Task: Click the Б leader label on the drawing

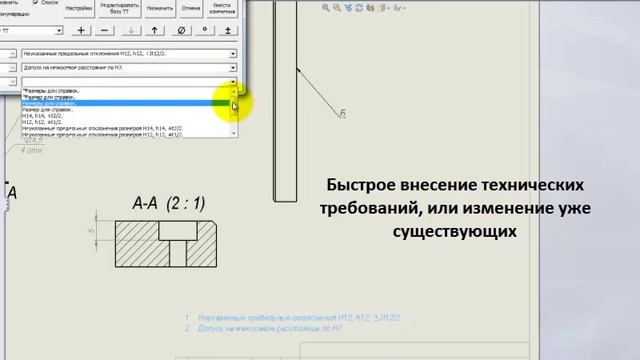Action: pos(343,114)
